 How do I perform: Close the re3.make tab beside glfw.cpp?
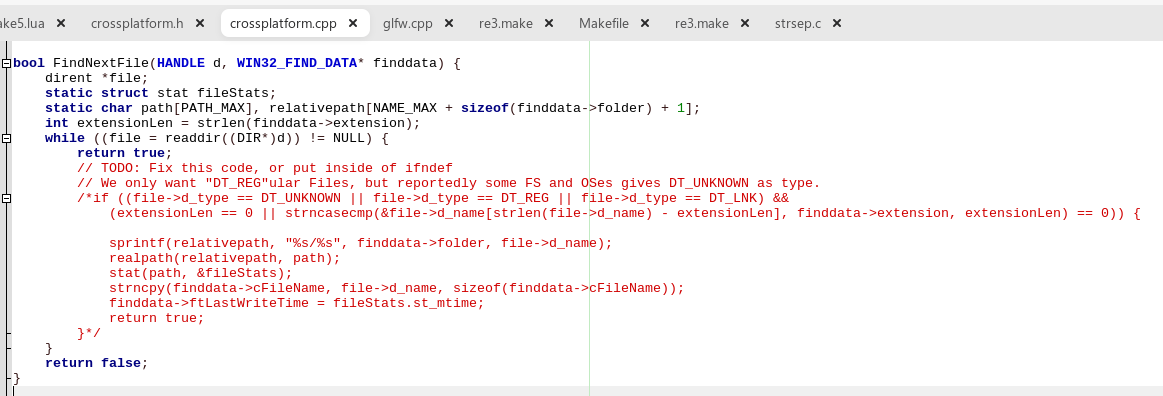click(549, 23)
